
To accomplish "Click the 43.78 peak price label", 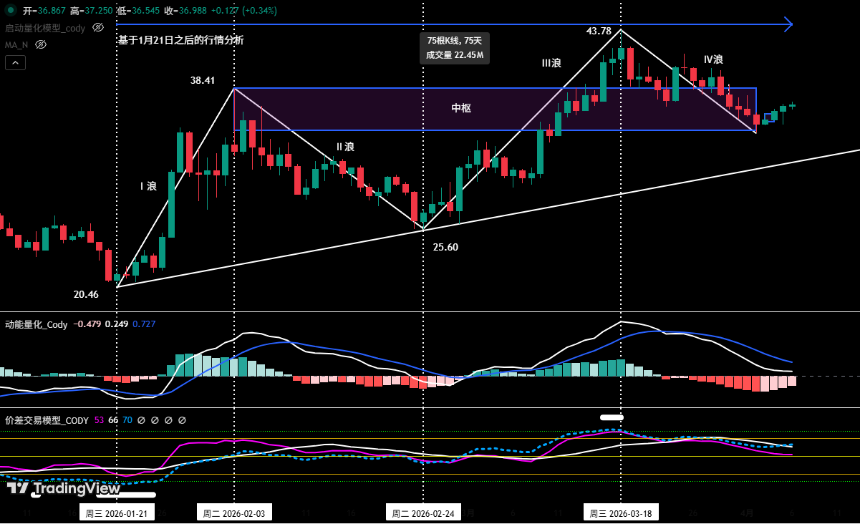I will click(598, 31).
